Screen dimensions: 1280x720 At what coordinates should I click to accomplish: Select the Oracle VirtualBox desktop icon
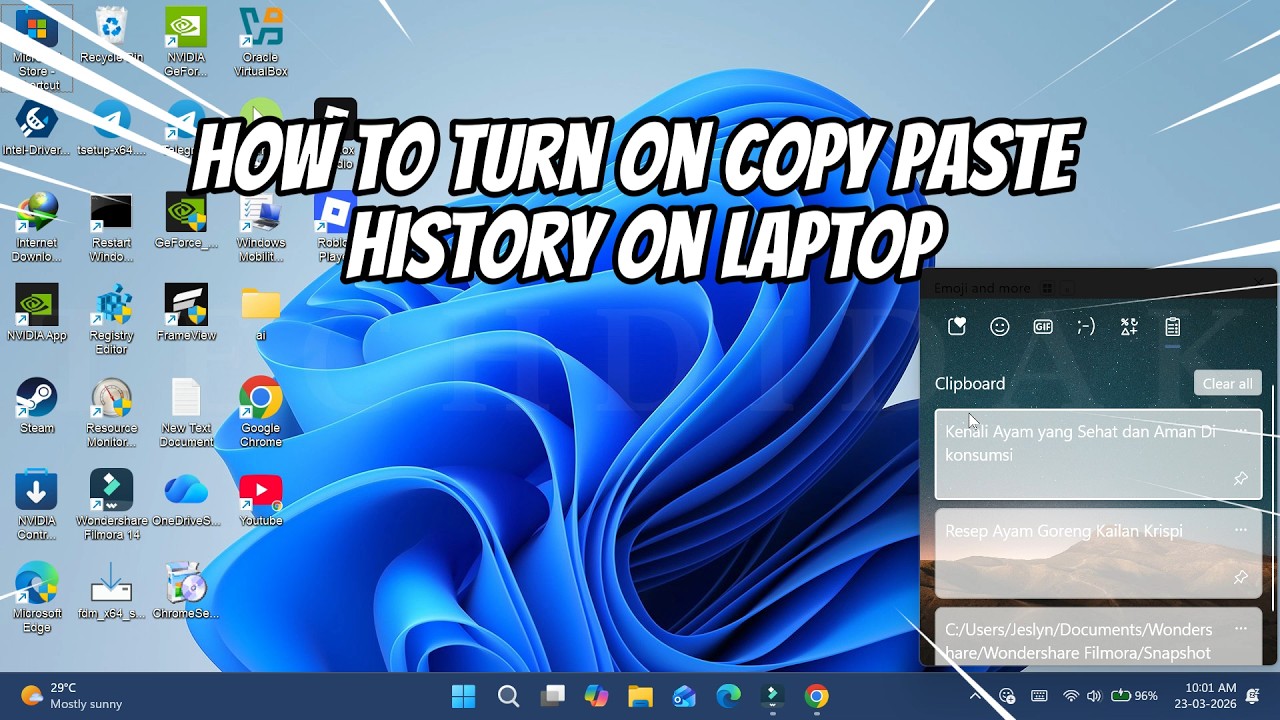pos(260,43)
